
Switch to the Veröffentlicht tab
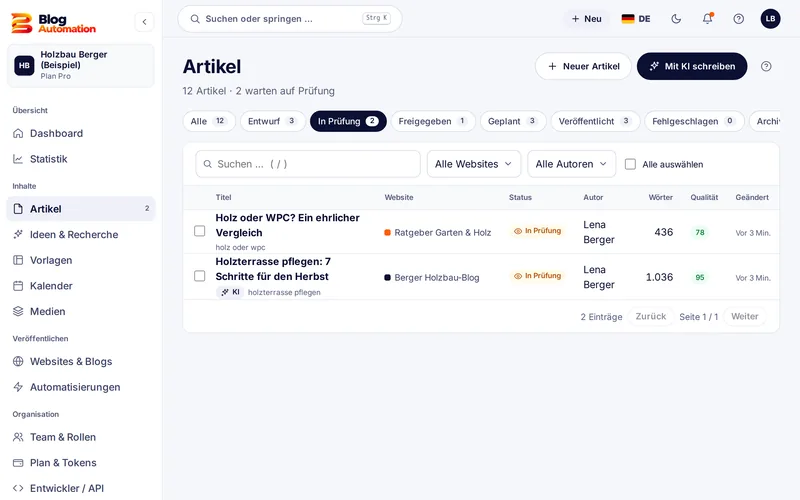click(595, 121)
